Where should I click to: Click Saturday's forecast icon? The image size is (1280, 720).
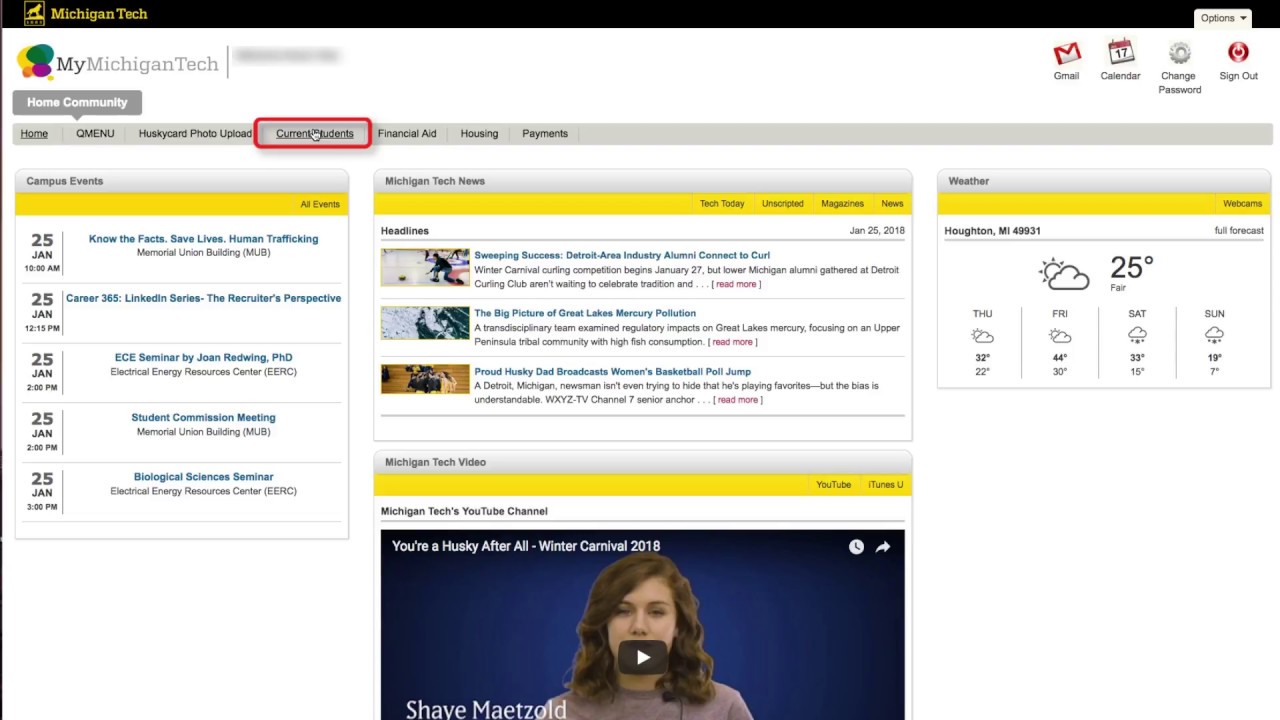tap(1137, 336)
